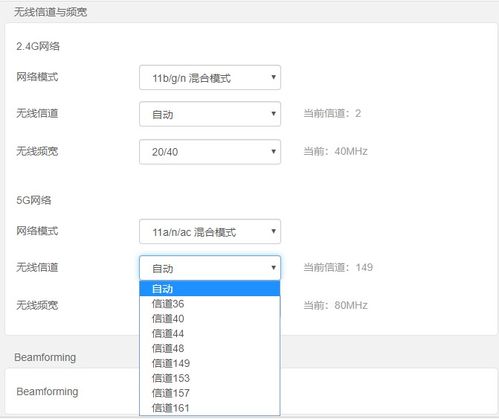Choose 信道44 from the channel list
Viewport: 499px width, 419px height.
(x=210, y=333)
